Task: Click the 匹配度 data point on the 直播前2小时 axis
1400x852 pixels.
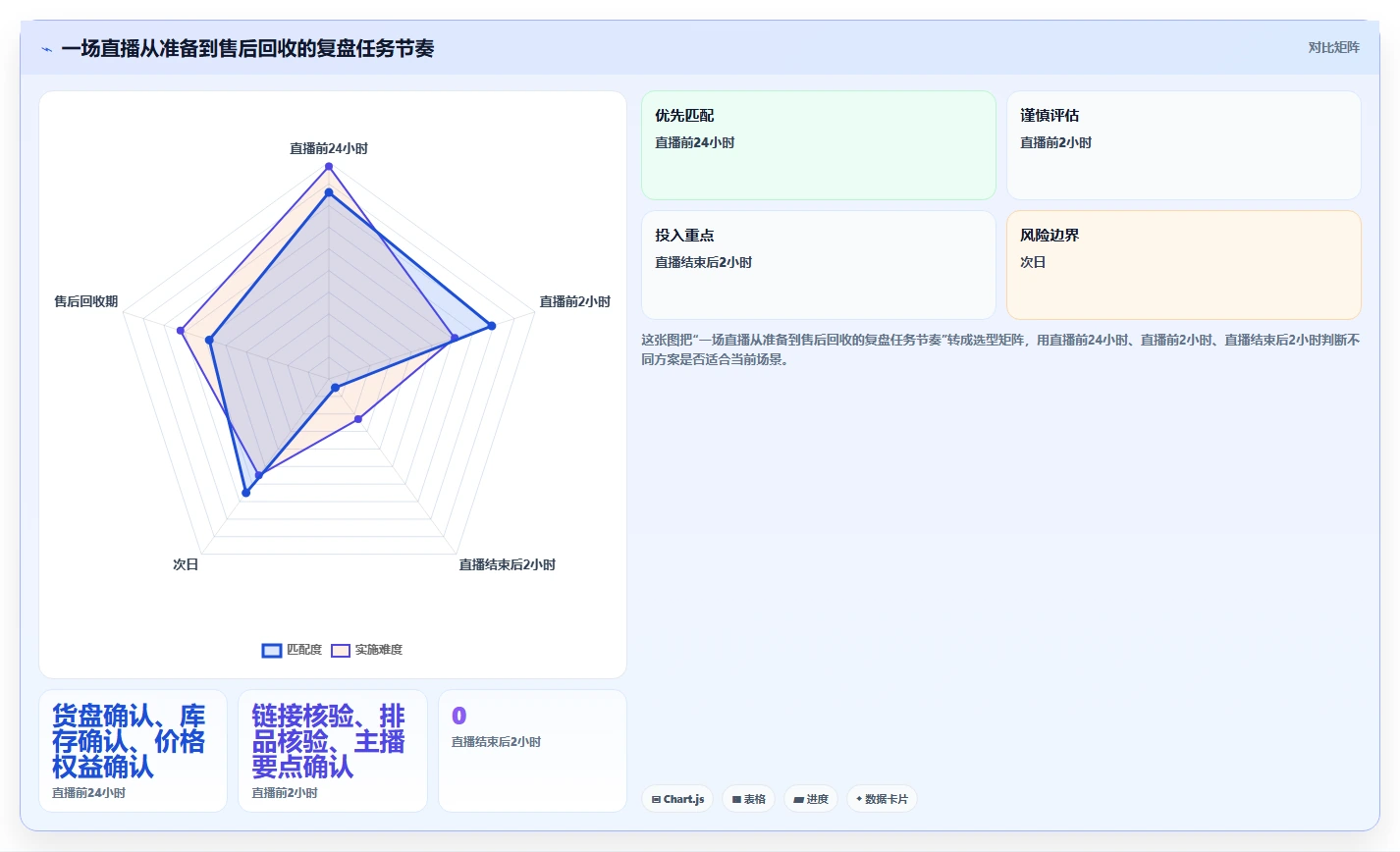Action: click(x=492, y=326)
